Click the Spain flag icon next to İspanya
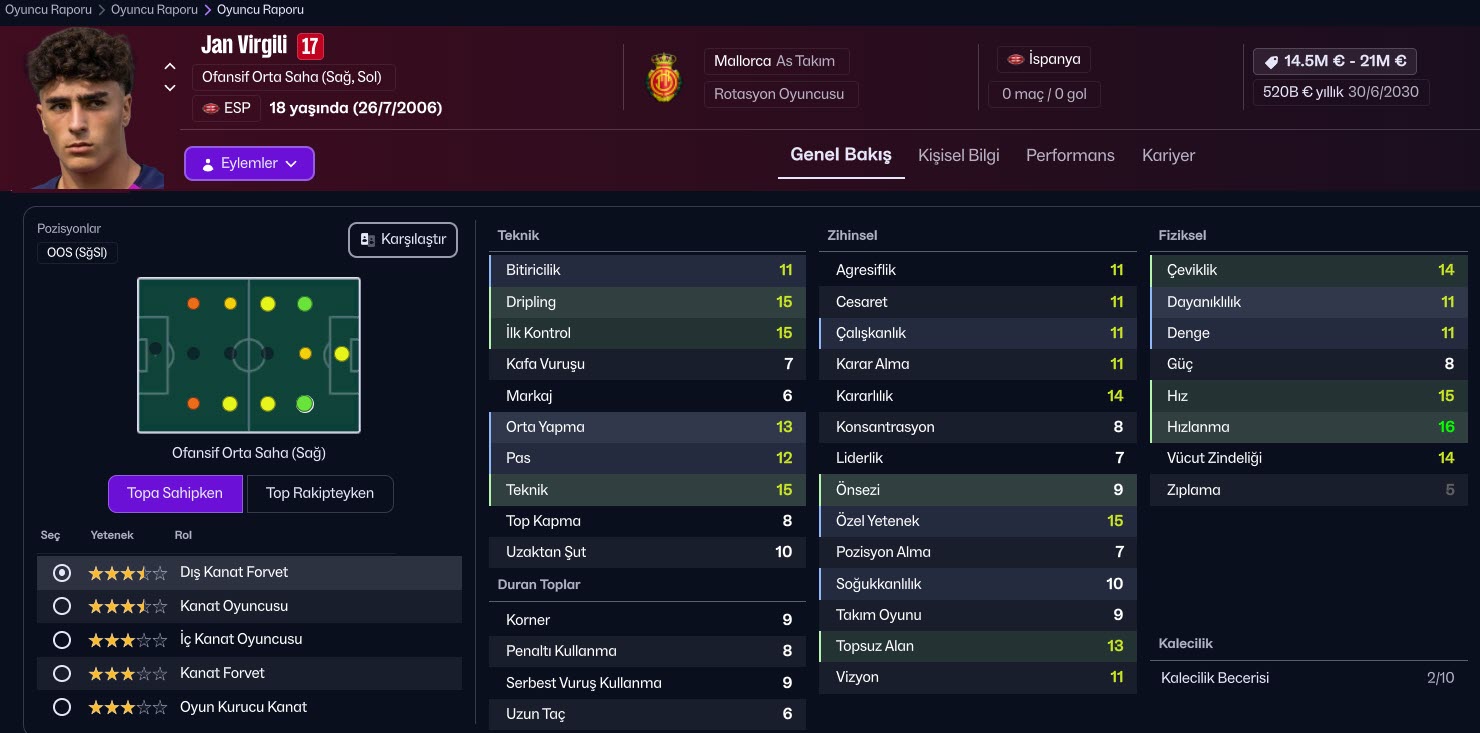Image resolution: width=1480 pixels, height=733 pixels. point(1015,59)
